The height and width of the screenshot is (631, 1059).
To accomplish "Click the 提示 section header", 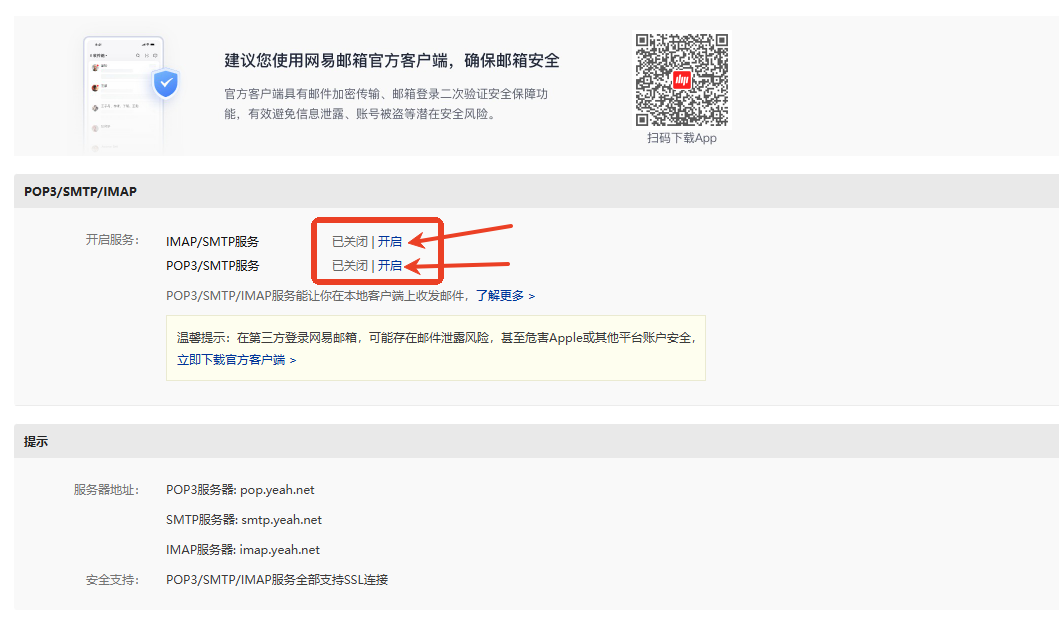I will (x=36, y=441).
